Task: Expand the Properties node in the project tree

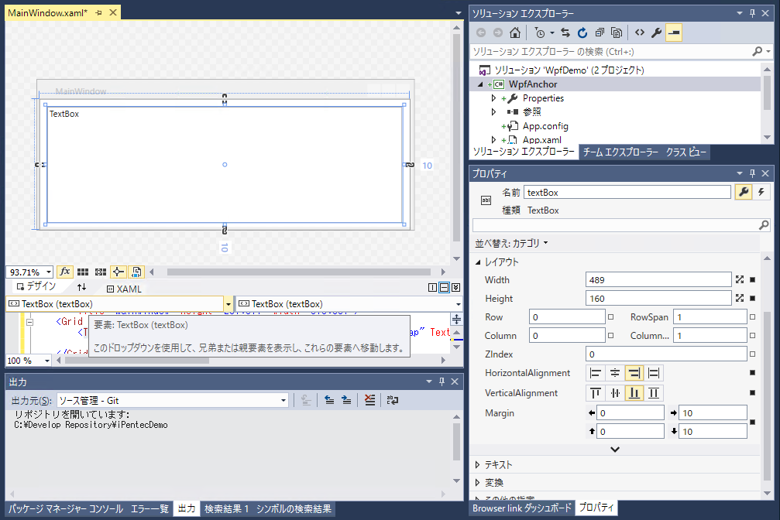Action: click(493, 98)
